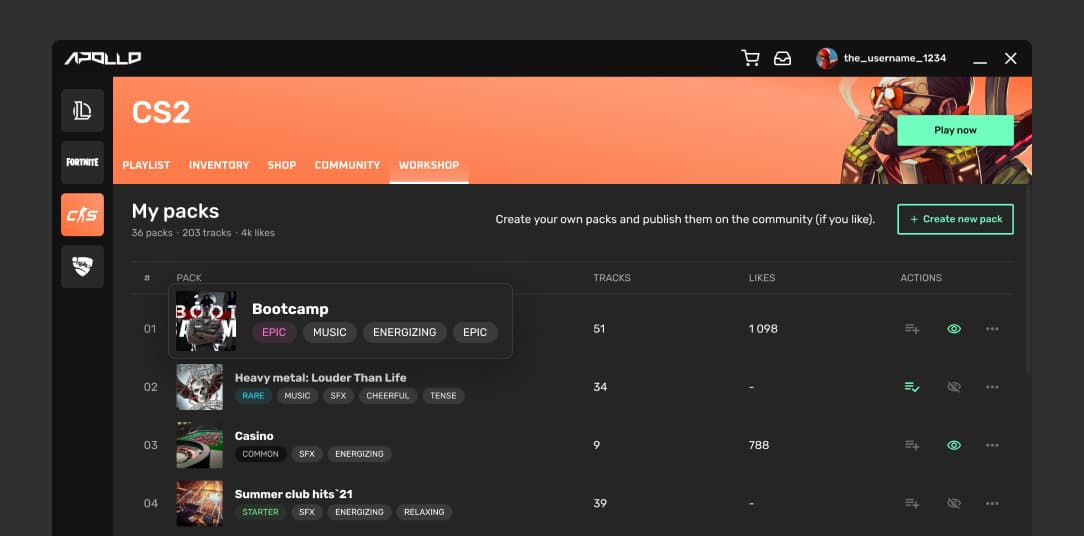Open the shopping cart icon
This screenshot has width=1084, height=536.
click(x=750, y=58)
